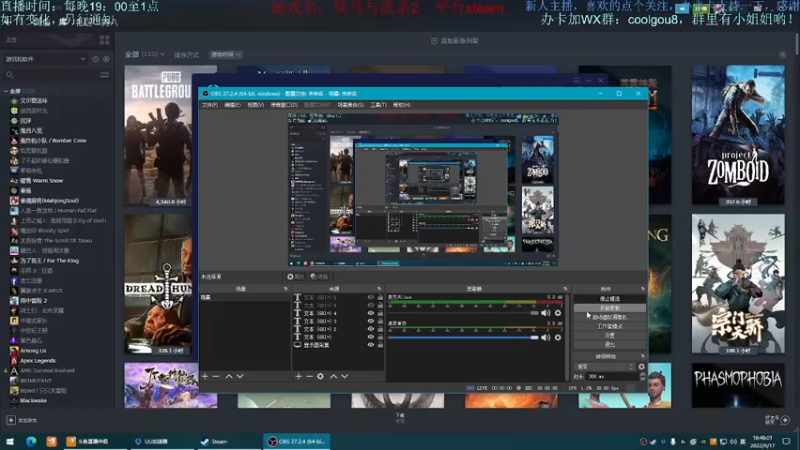The height and width of the screenshot is (450, 800).
Task: Click the transition duration input field
Action: click(x=611, y=377)
